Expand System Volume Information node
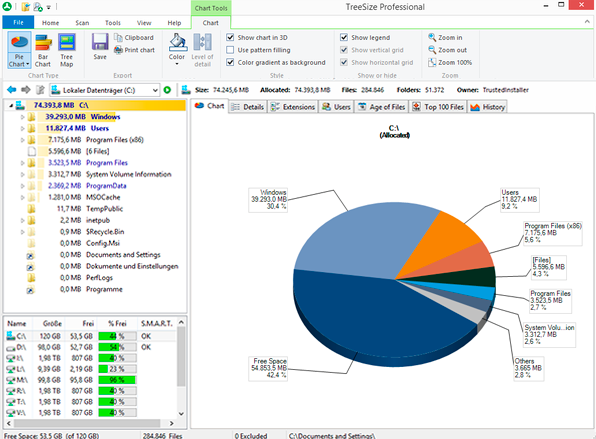Image resolution: width=596 pixels, height=439 pixels. click(x=22, y=174)
